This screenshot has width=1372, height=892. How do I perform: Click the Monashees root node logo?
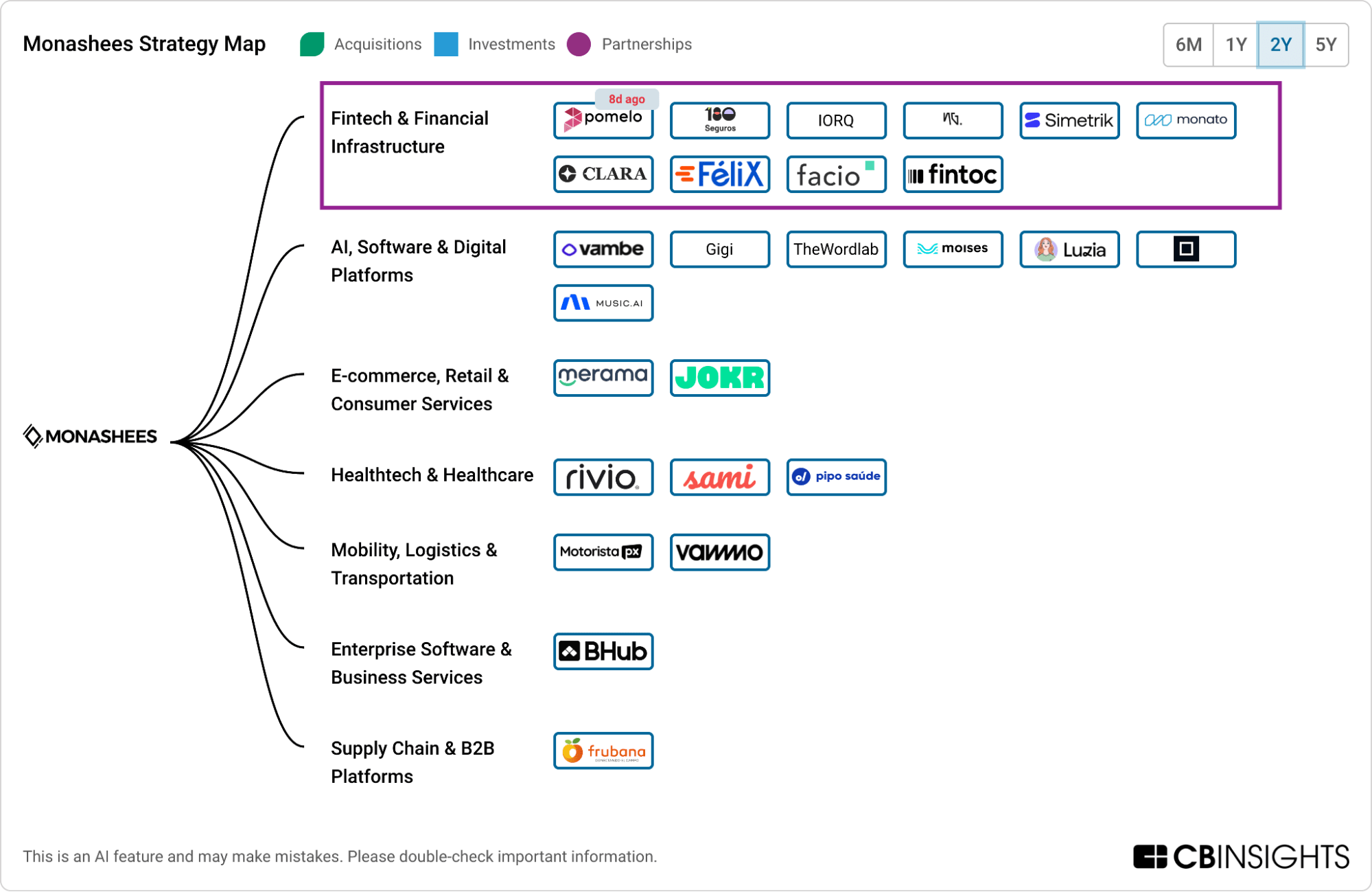(x=91, y=436)
